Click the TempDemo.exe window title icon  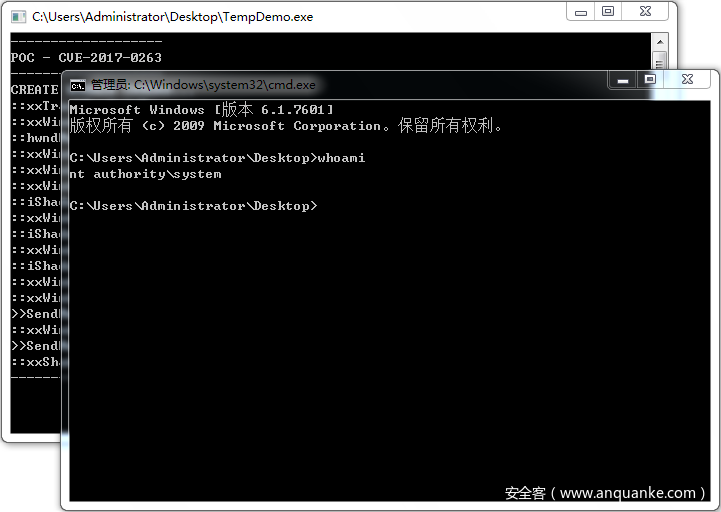click(18, 17)
